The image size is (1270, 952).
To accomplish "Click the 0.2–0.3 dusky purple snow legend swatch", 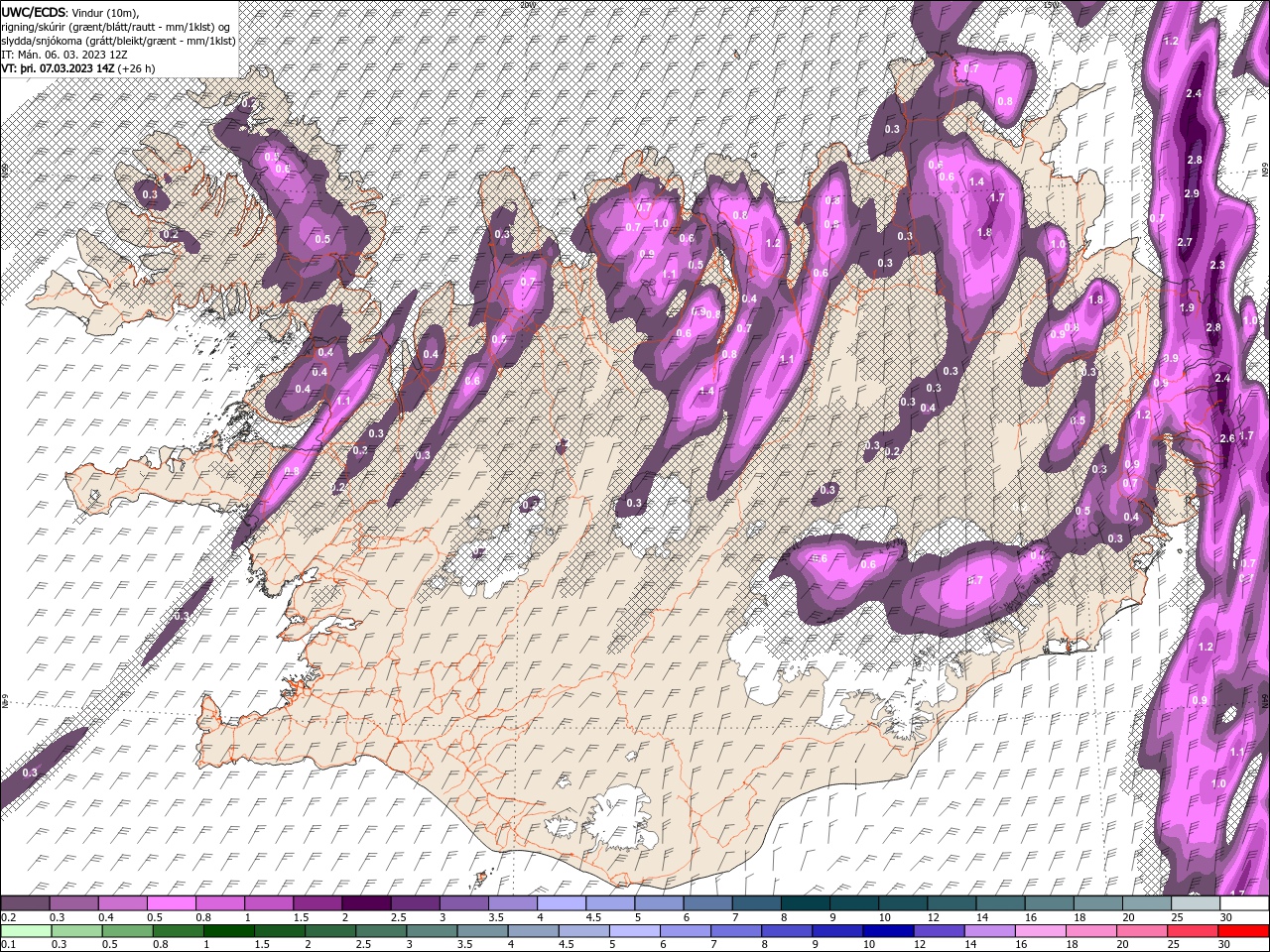I will pyautogui.click(x=25, y=903).
